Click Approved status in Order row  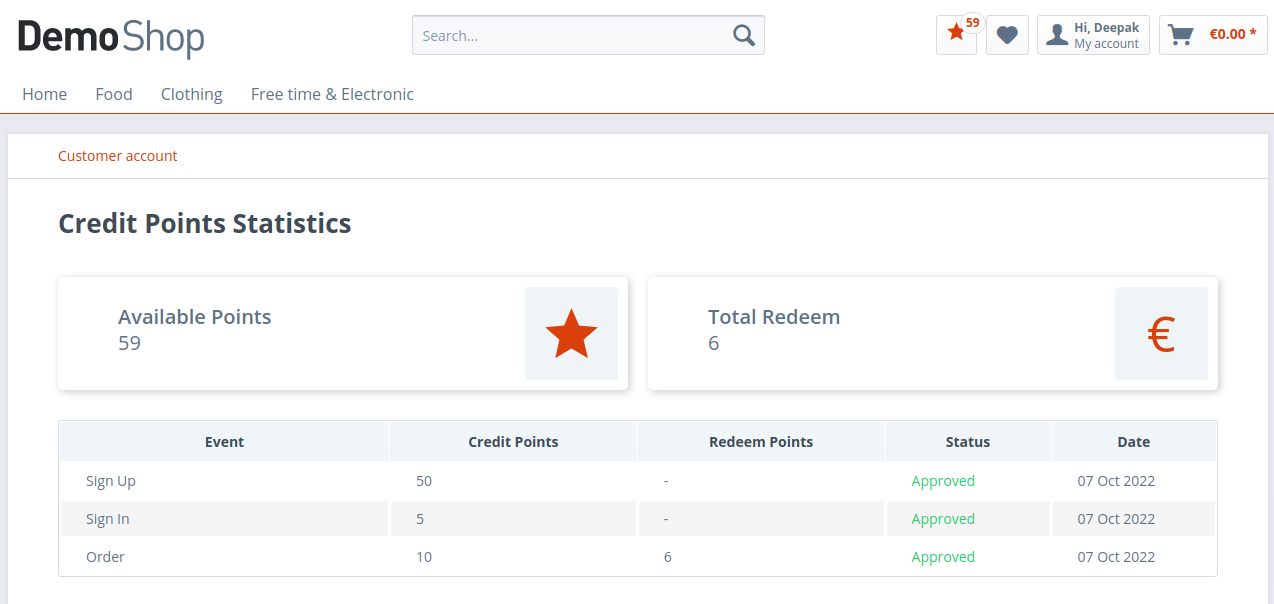[943, 557]
